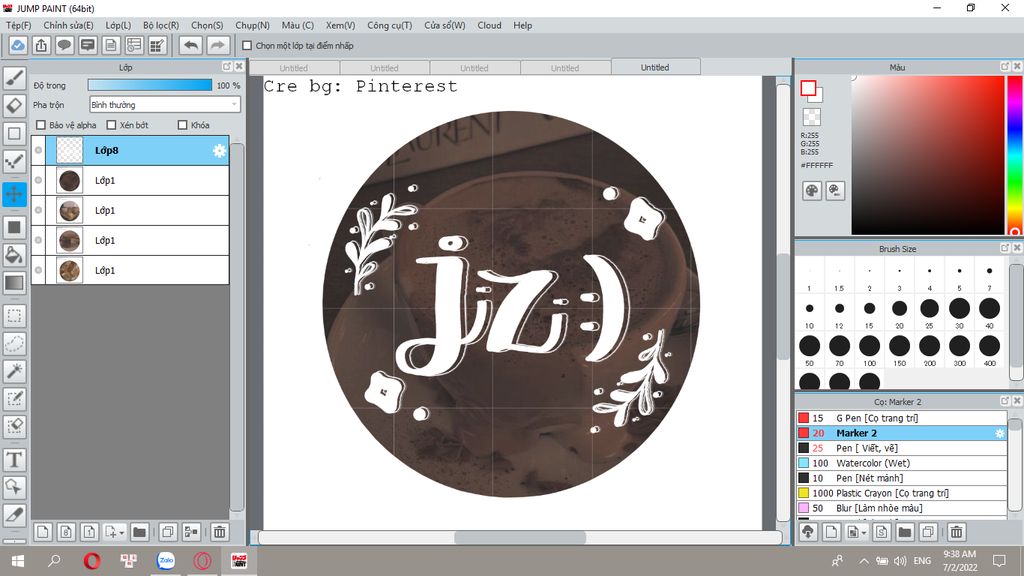Viewport: 1024px width, 576px height.
Task: Click the Undo arrow in toolbar
Action: click(x=191, y=45)
